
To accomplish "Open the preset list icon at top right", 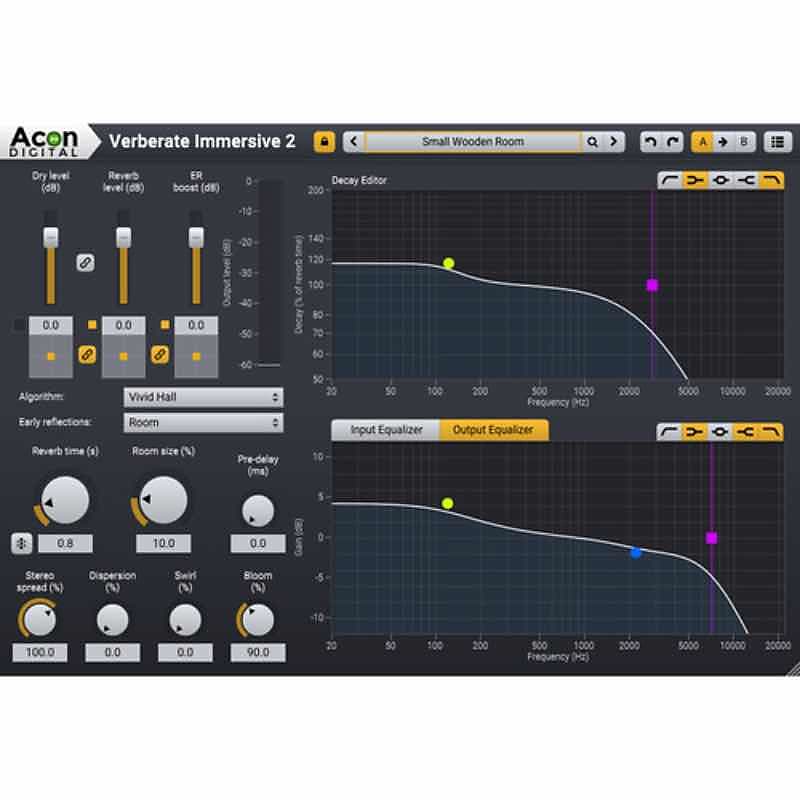I will click(780, 140).
